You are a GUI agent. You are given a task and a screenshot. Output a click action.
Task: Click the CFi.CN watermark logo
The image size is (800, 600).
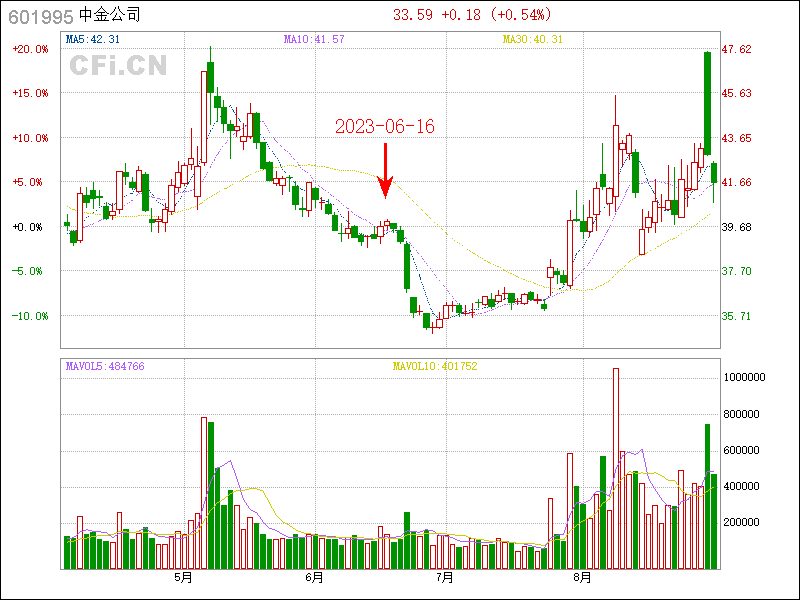pos(118,66)
